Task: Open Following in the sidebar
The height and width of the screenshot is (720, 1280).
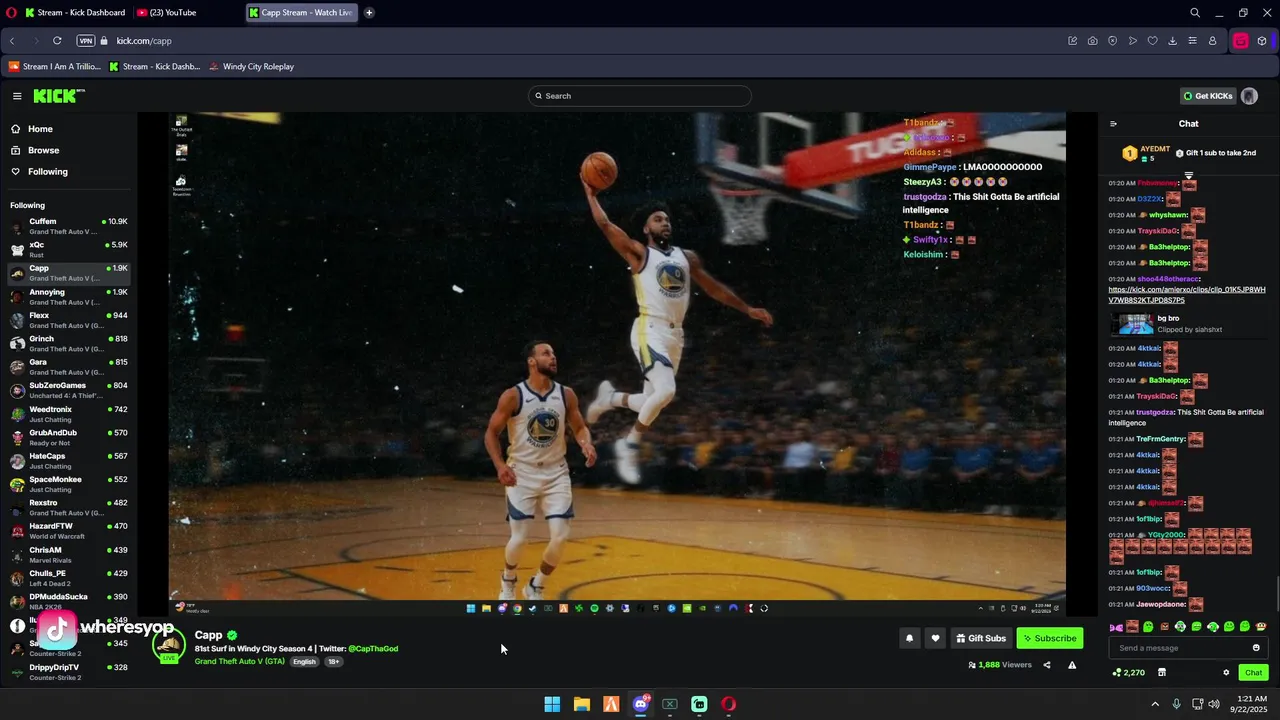Action: click(x=47, y=172)
